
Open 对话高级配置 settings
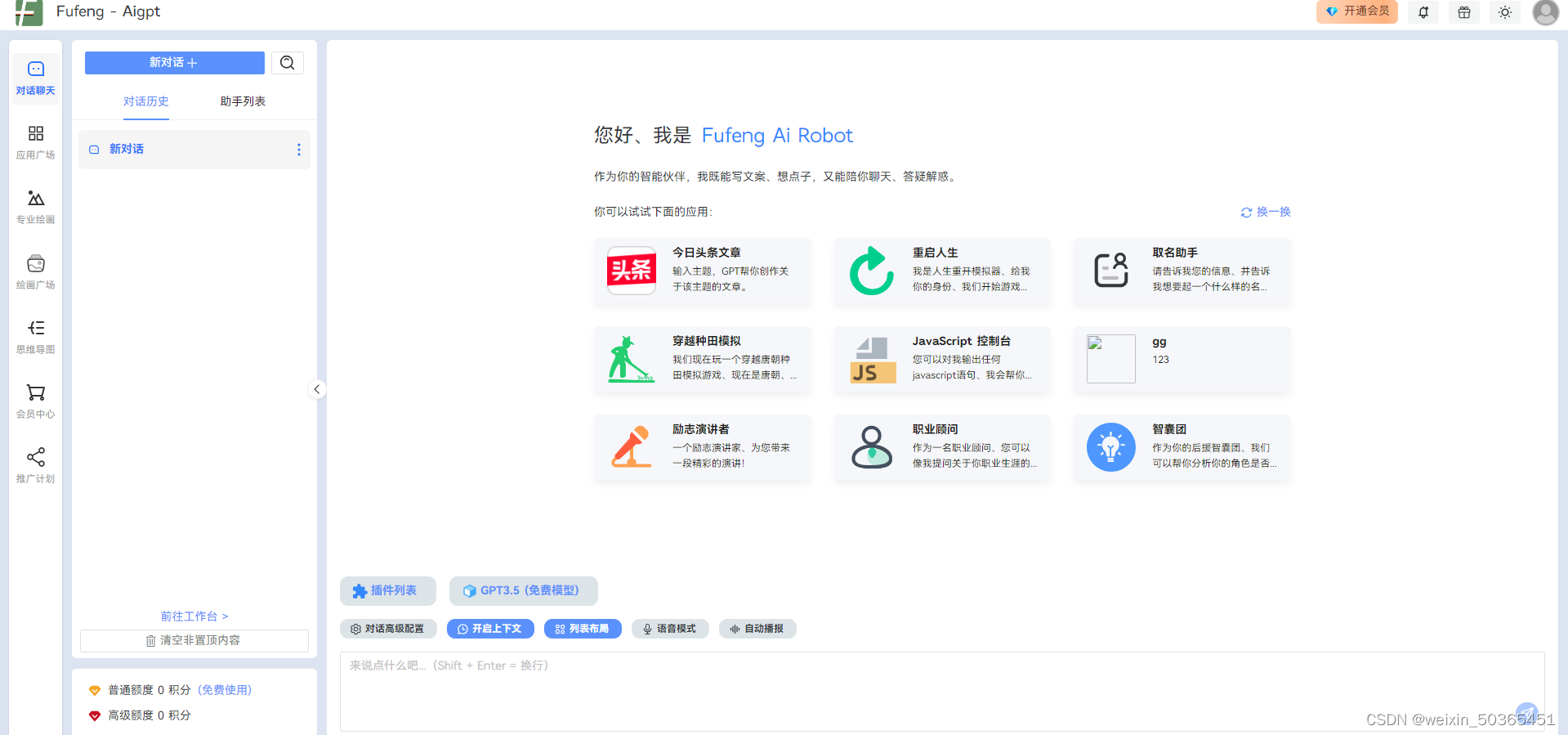388,629
